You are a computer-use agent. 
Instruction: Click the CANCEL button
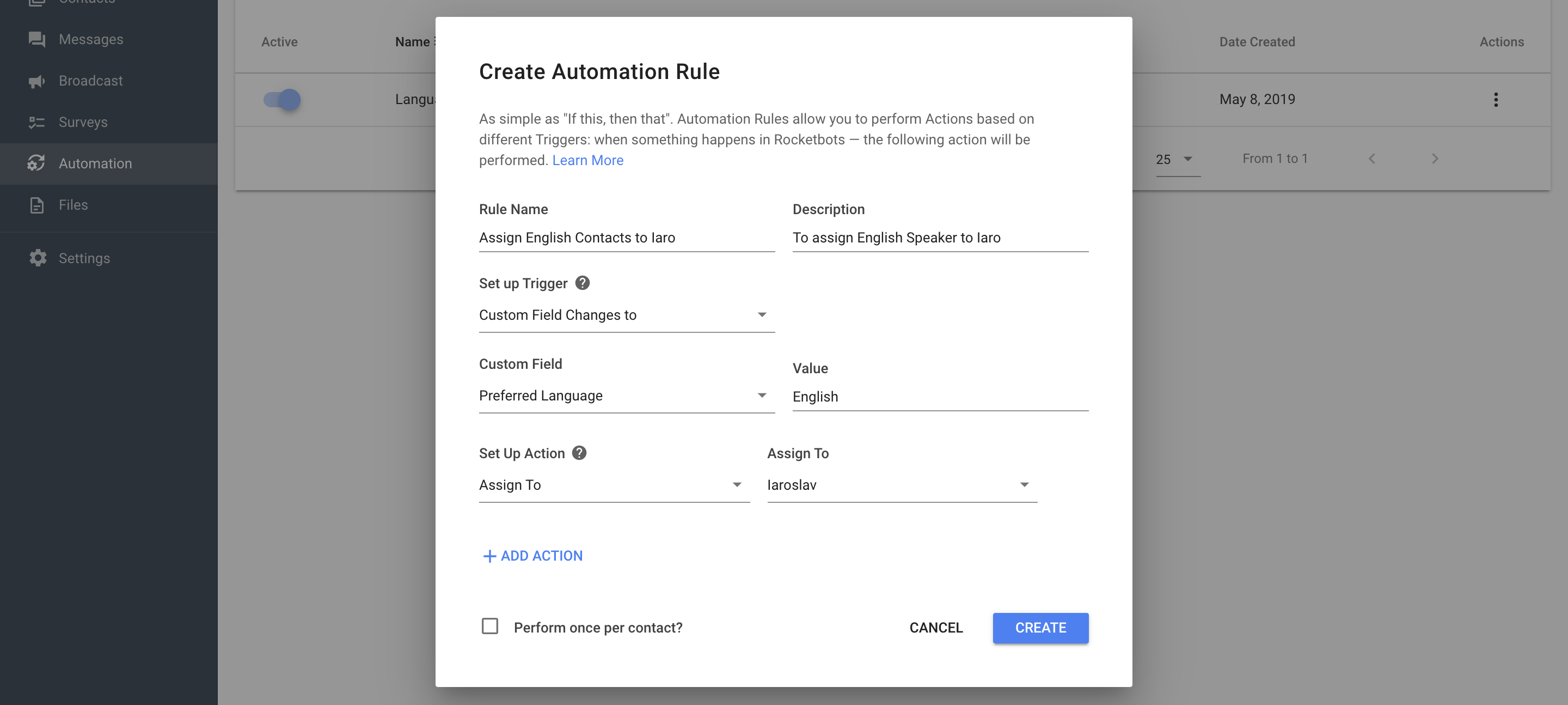coord(935,627)
